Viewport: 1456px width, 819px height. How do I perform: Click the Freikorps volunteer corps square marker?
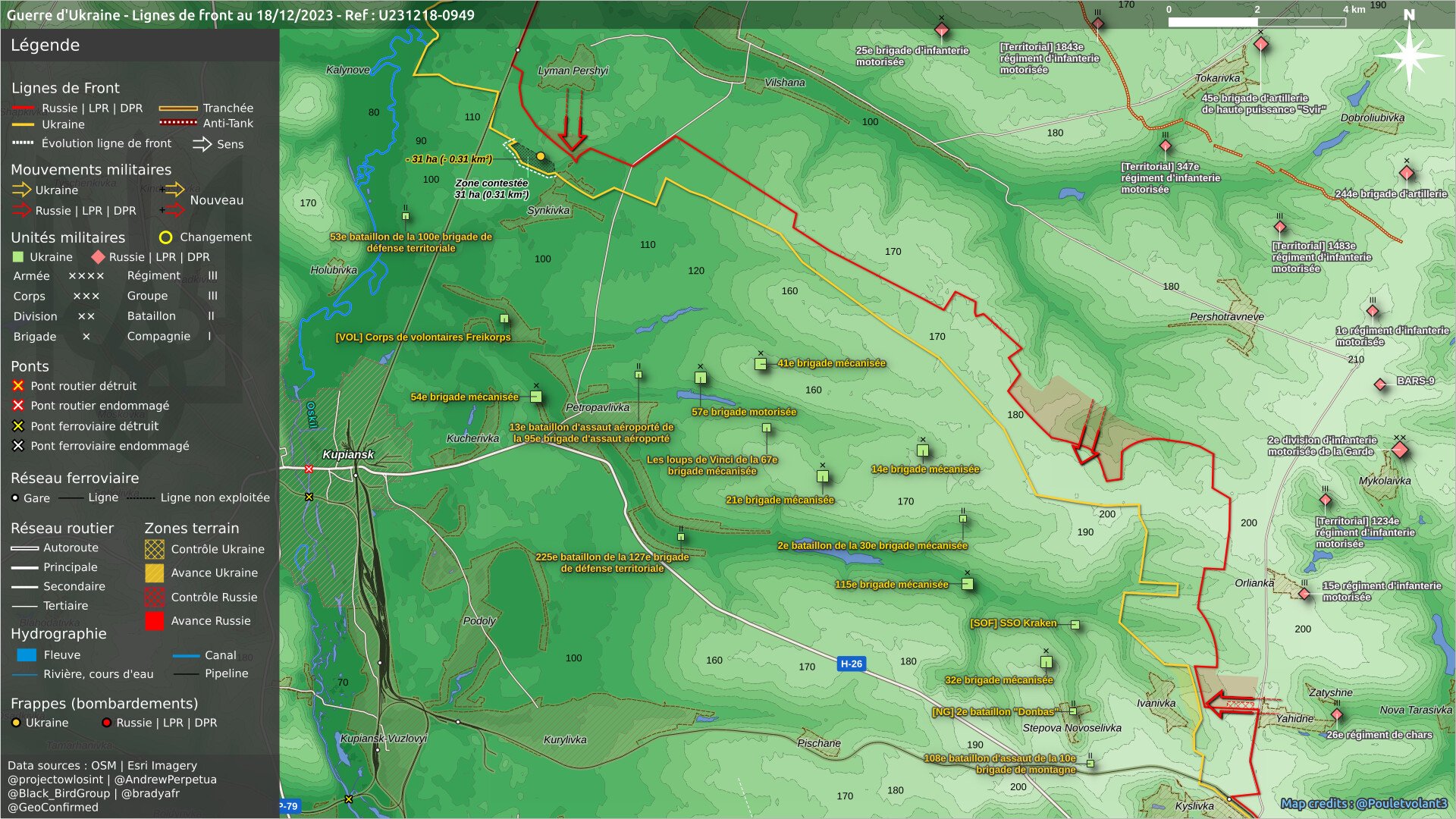504,318
